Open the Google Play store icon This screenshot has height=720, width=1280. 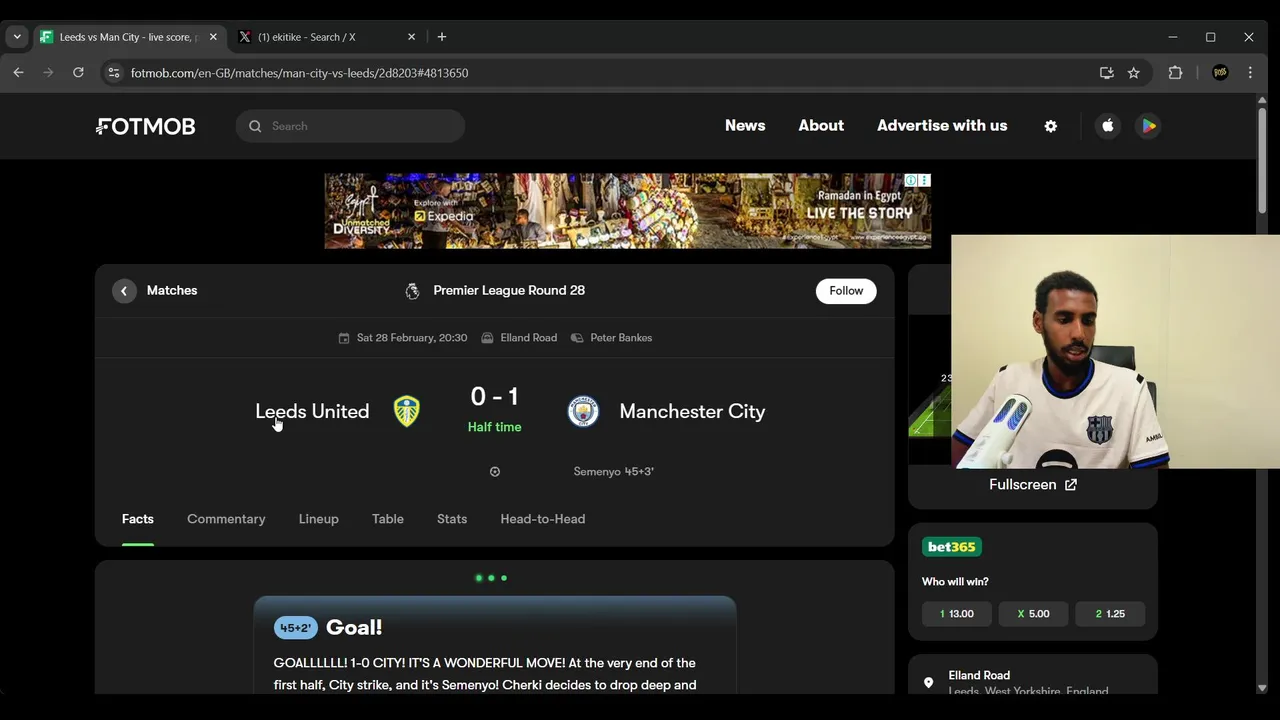click(1149, 126)
